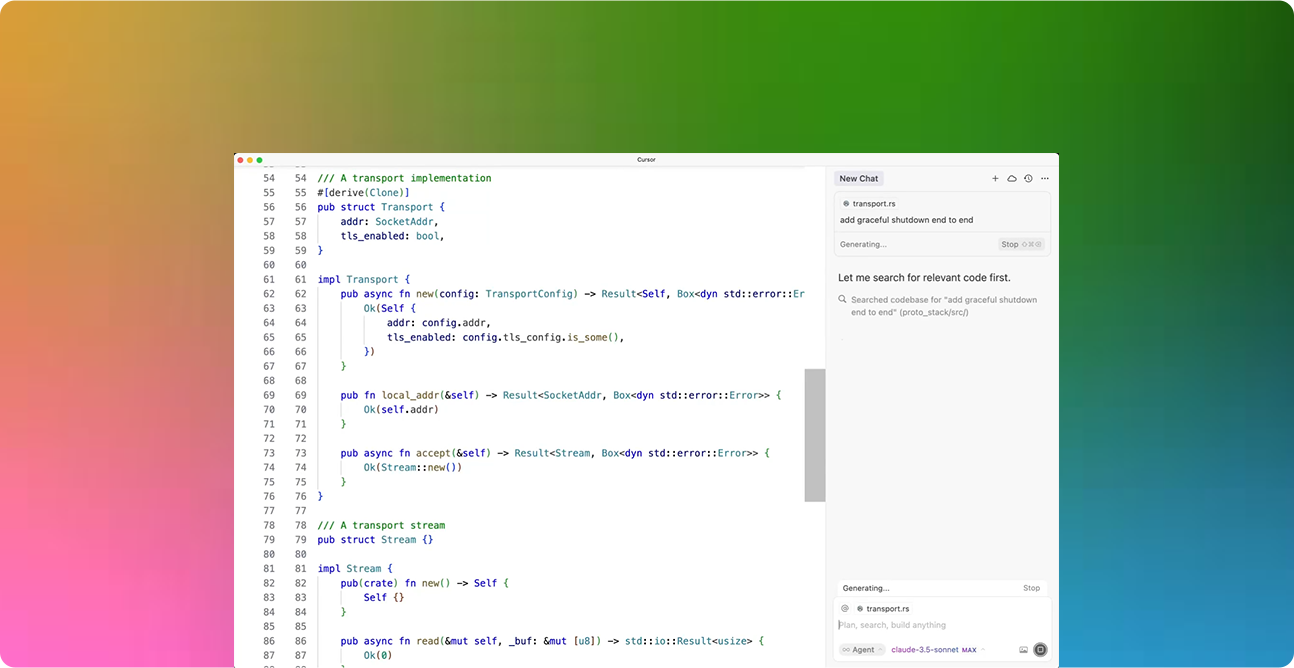Image resolution: width=1294 pixels, height=668 pixels.
Task: Click the 'pub struct Stream {}' line
Action: [x=375, y=540]
